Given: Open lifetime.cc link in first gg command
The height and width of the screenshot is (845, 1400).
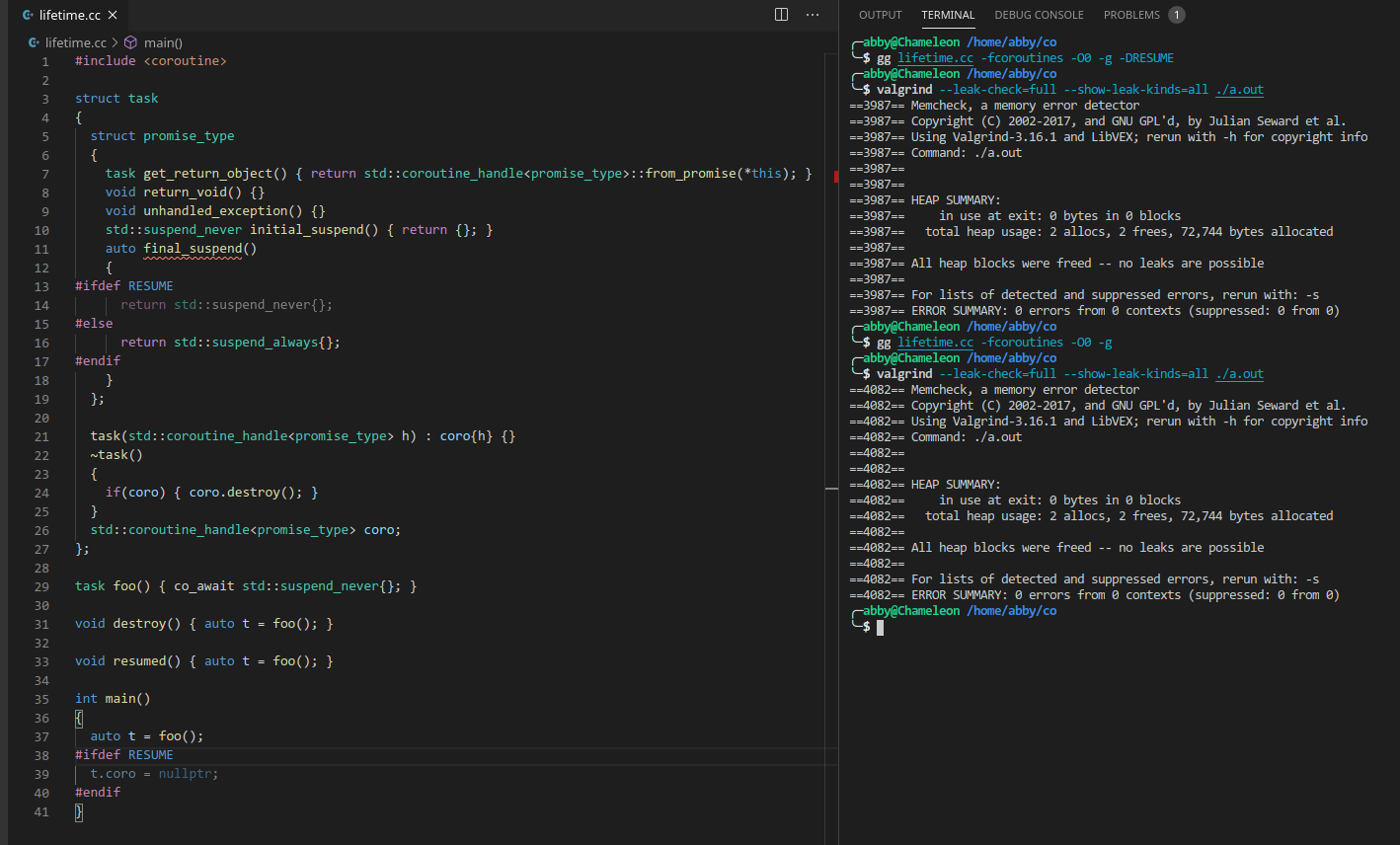Looking at the screenshot, I should tap(935, 58).
